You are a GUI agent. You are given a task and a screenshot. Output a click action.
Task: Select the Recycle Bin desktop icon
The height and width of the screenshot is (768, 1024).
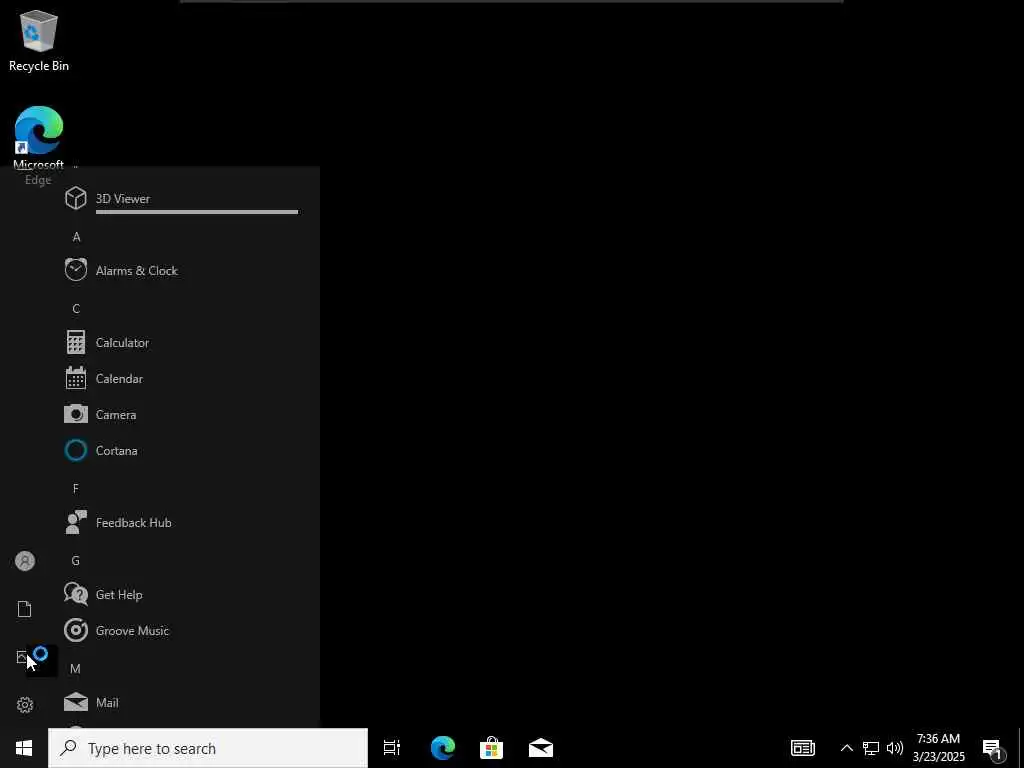[39, 40]
